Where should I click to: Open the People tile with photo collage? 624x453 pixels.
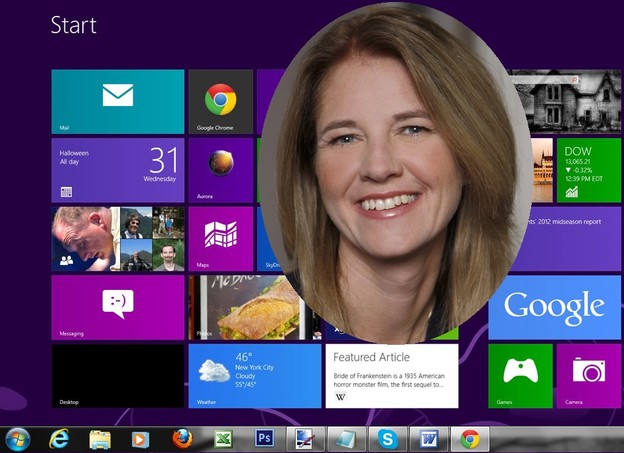pos(117,239)
